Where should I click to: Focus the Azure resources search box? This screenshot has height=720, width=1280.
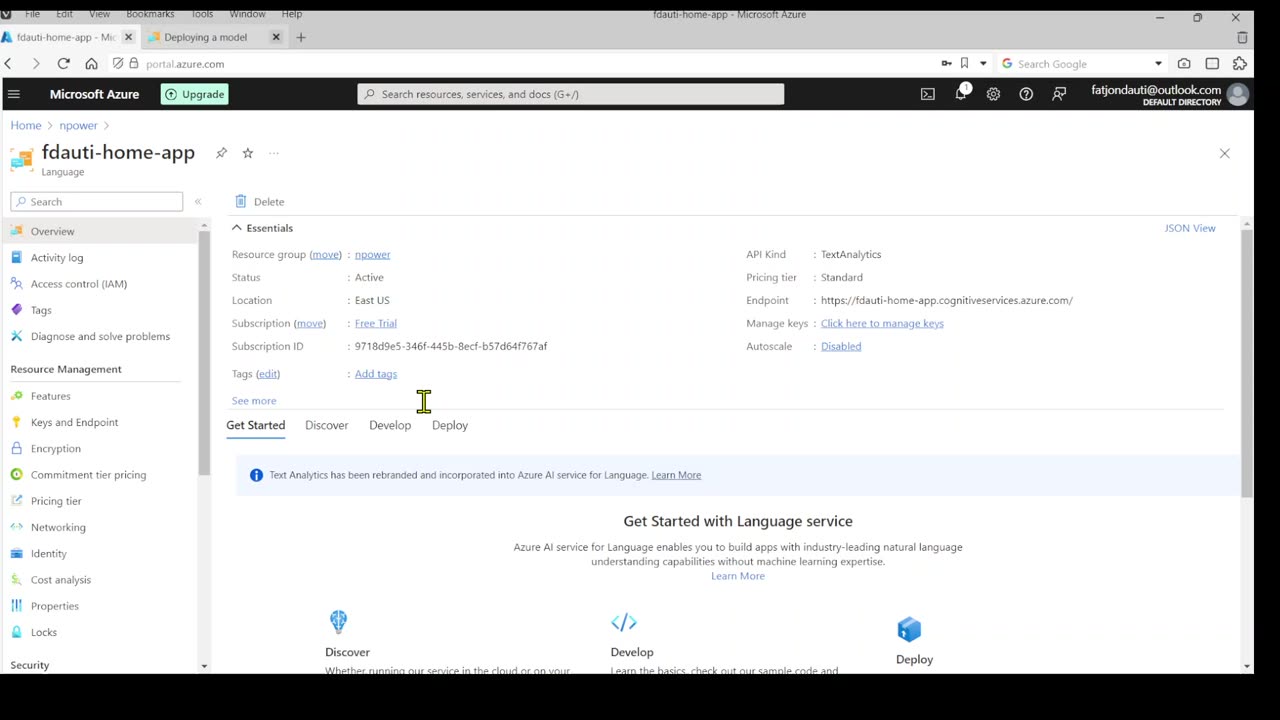point(571,94)
